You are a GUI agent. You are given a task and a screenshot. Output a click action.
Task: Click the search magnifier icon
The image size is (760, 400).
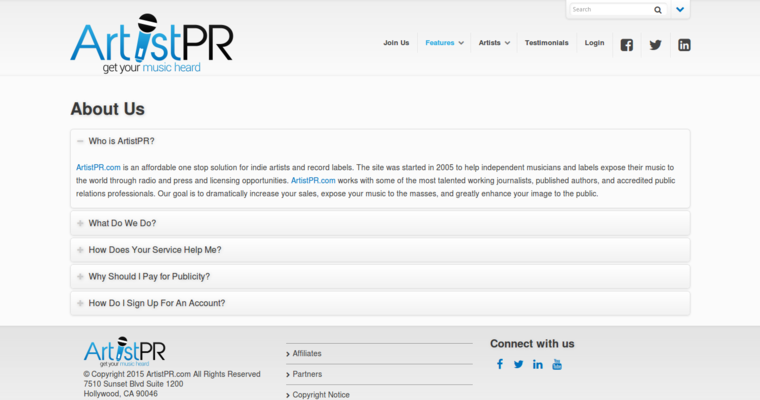click(x=658, y=10)
